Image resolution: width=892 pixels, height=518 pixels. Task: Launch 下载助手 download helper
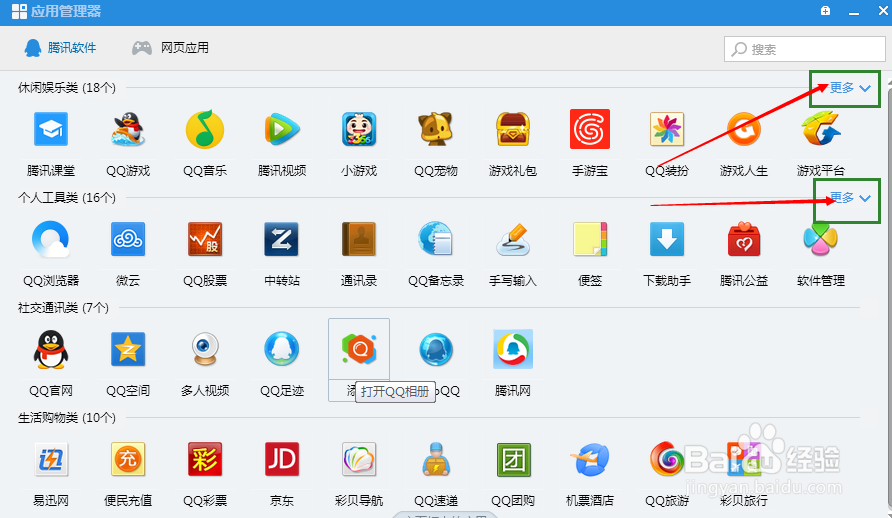click(667, 239)
